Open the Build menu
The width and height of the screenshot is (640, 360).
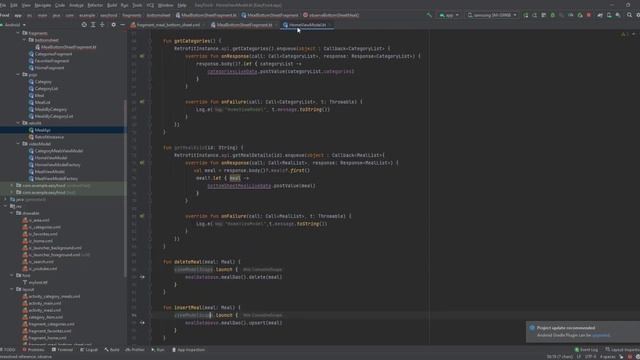(112, 5)
